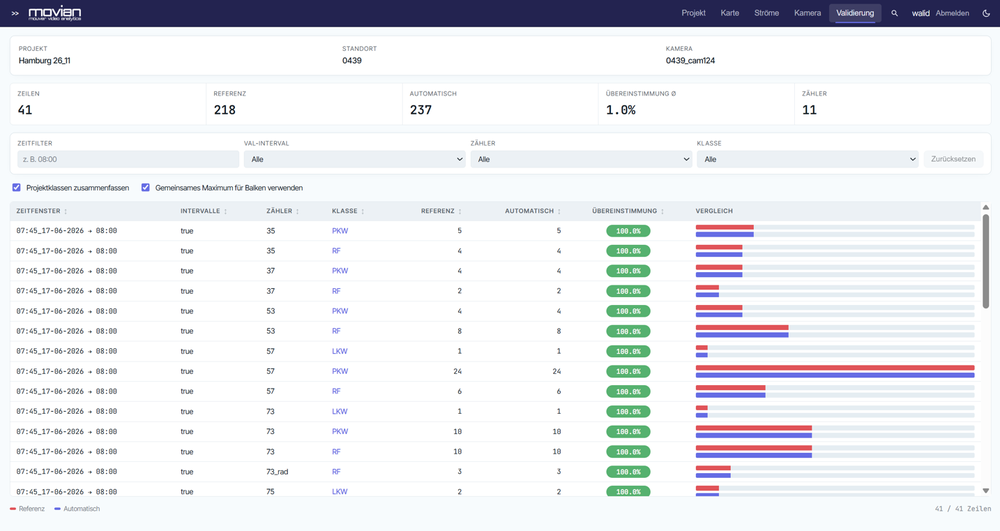Go to the Kamera tab
The width and height of the screenshot is (1000, 531).
[x=807, y=13]
